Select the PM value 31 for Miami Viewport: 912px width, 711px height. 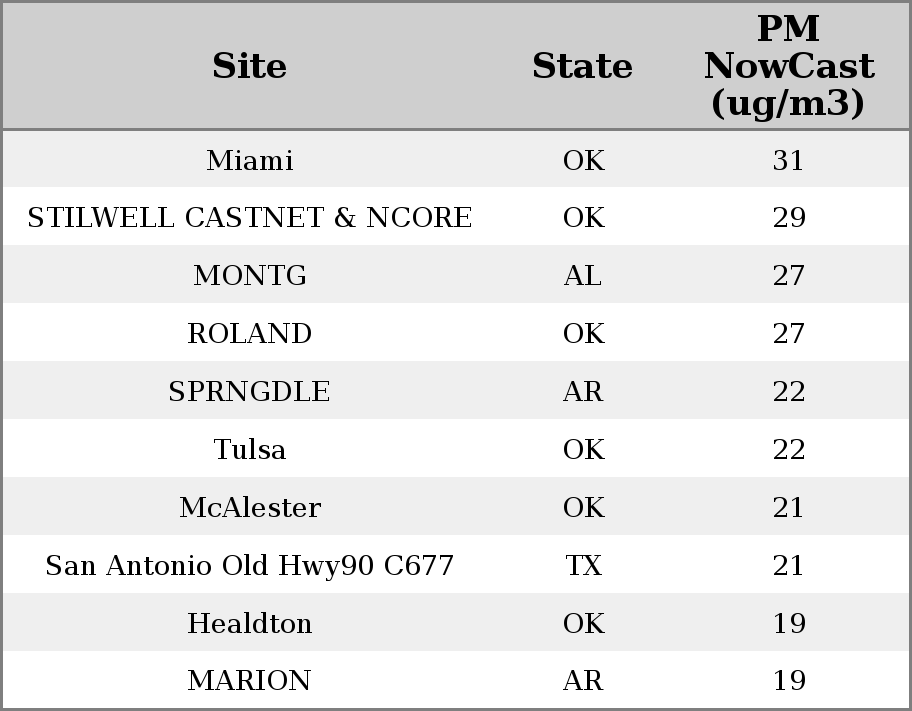788,160
